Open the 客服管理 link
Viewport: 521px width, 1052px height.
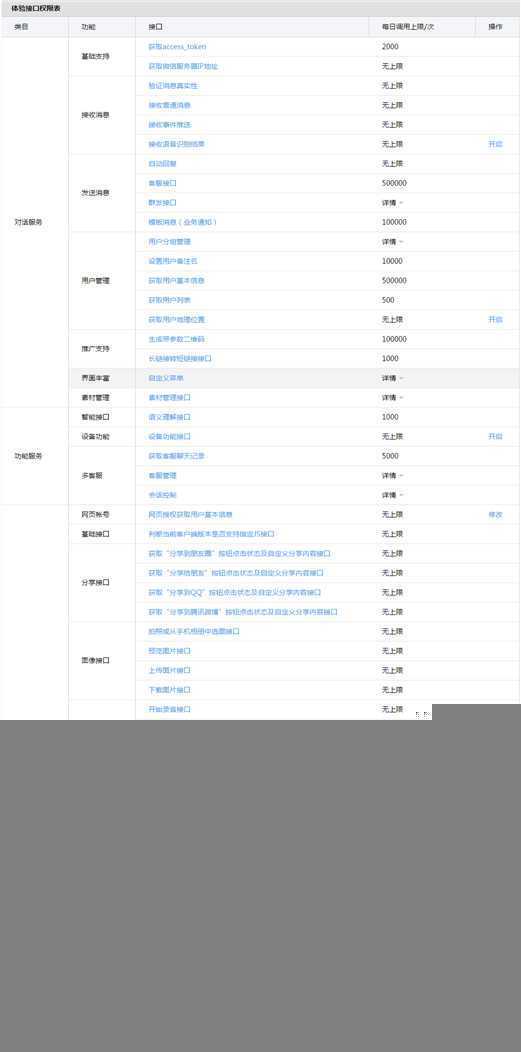pyautogui.click(x=162, y=476)
